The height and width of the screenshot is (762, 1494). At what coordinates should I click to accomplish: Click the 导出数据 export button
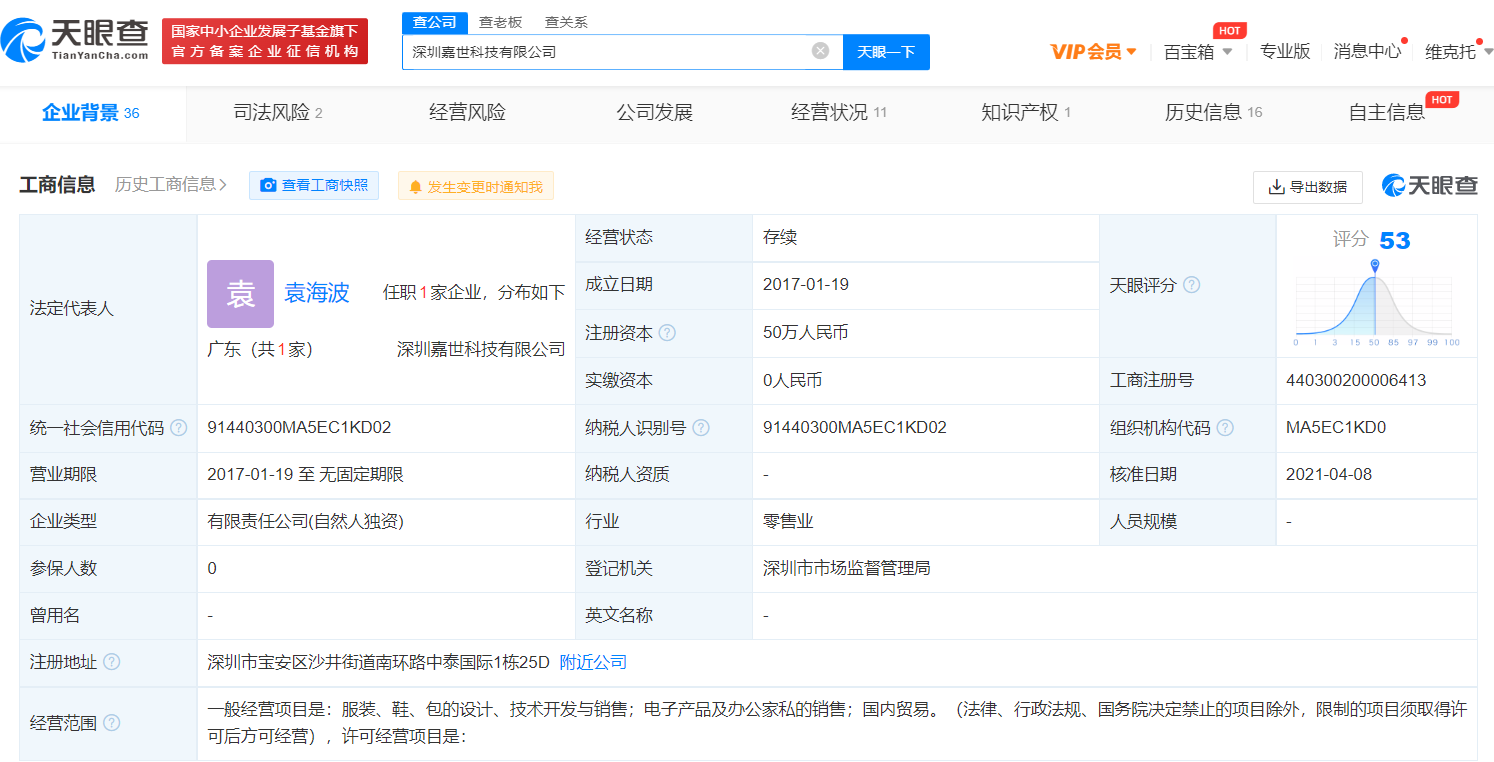pyautogui.click(x=1308, y=187)
